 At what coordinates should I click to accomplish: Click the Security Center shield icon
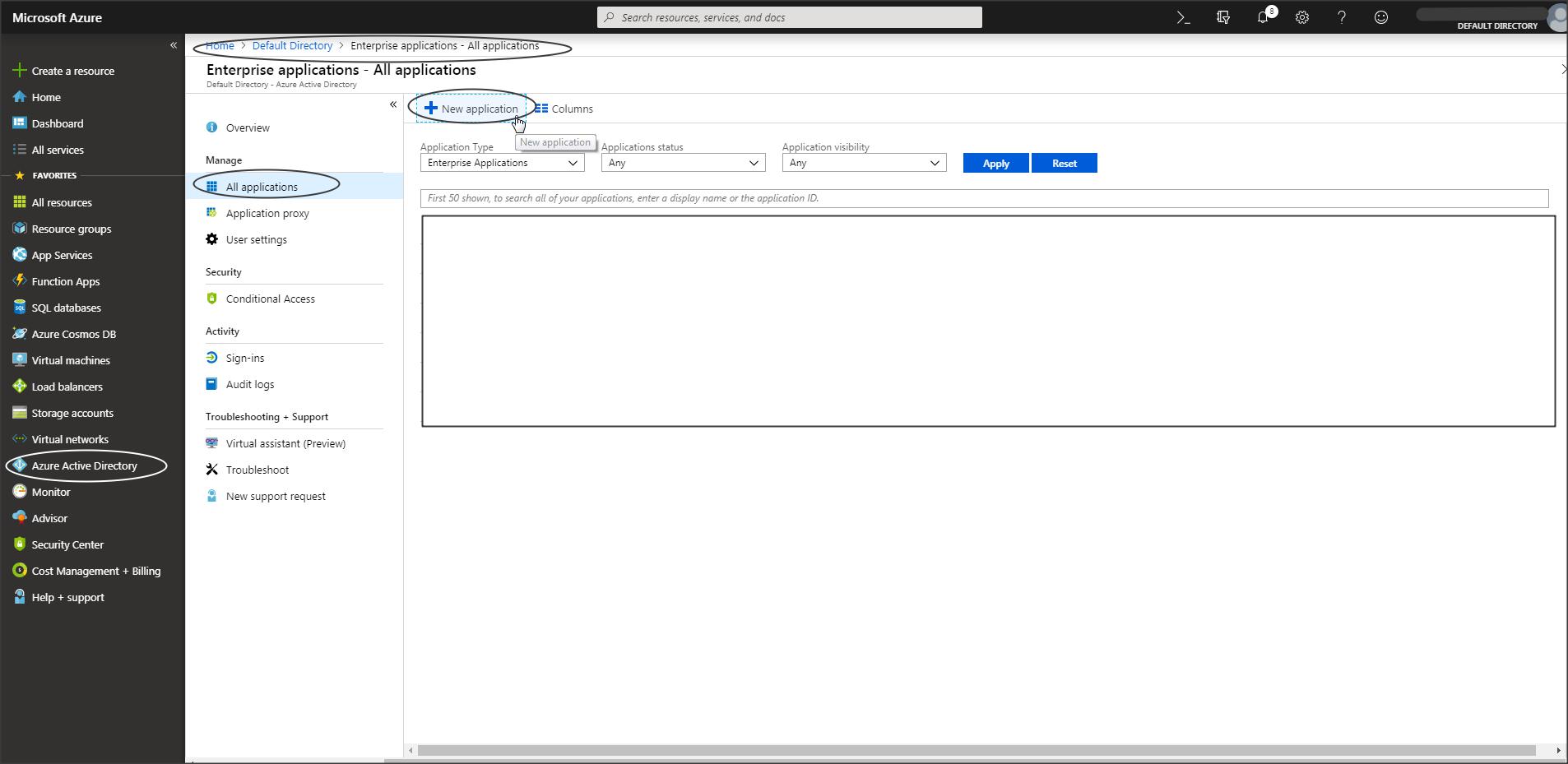20,544
